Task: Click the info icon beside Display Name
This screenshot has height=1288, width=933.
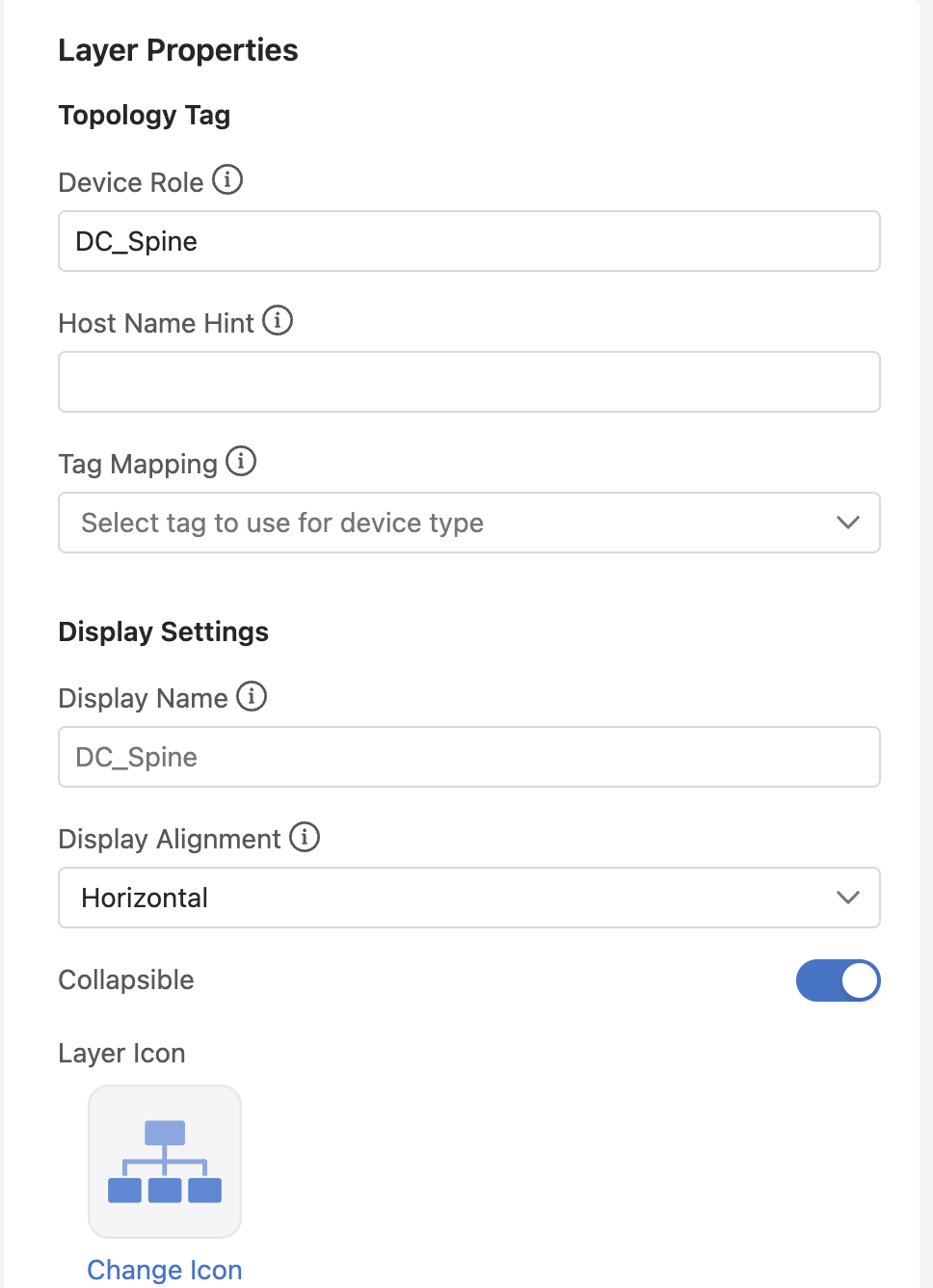Action: tap(252, 696)
